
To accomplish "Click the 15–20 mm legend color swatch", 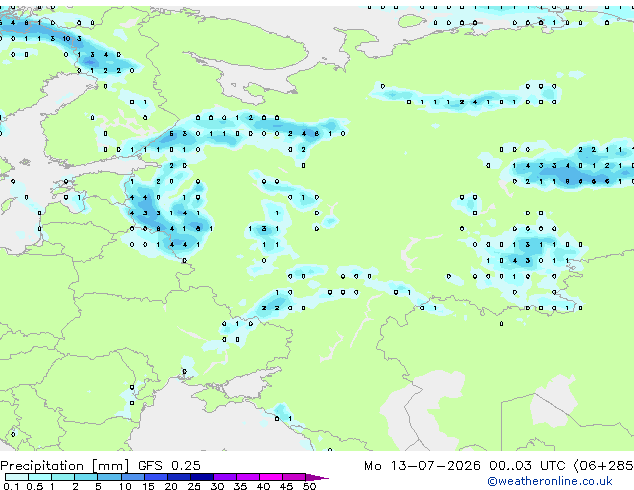I will tap(155, 477).
